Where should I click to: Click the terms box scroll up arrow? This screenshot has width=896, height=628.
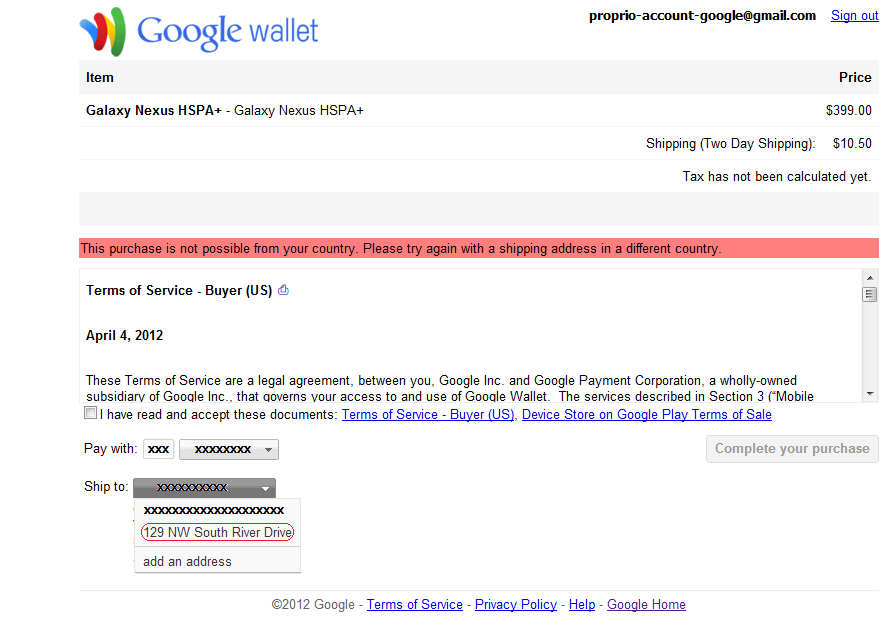click(x=870, y=278)
